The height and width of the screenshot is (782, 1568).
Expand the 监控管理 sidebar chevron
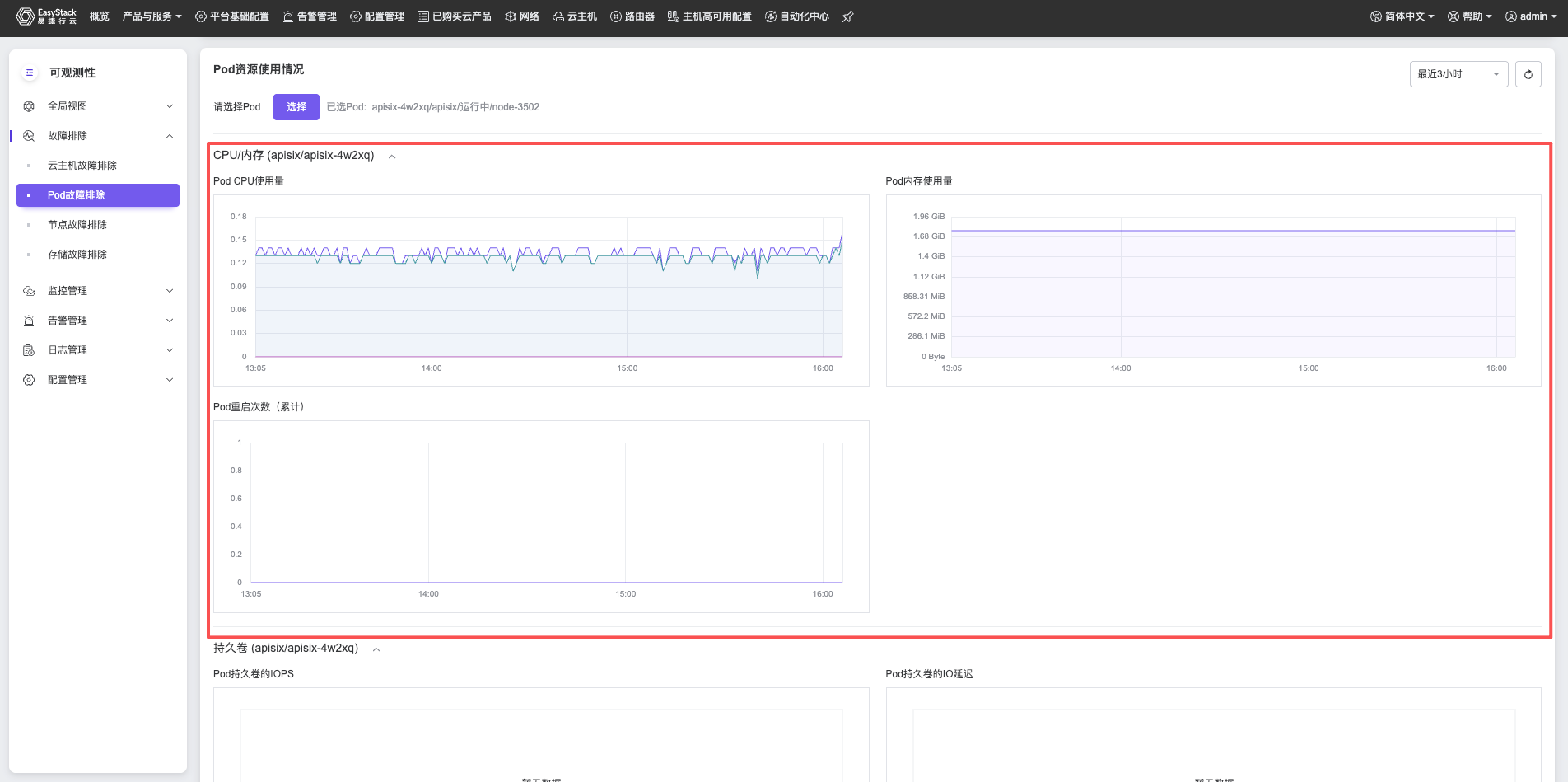pyautogui.click(x=170, y=291)
